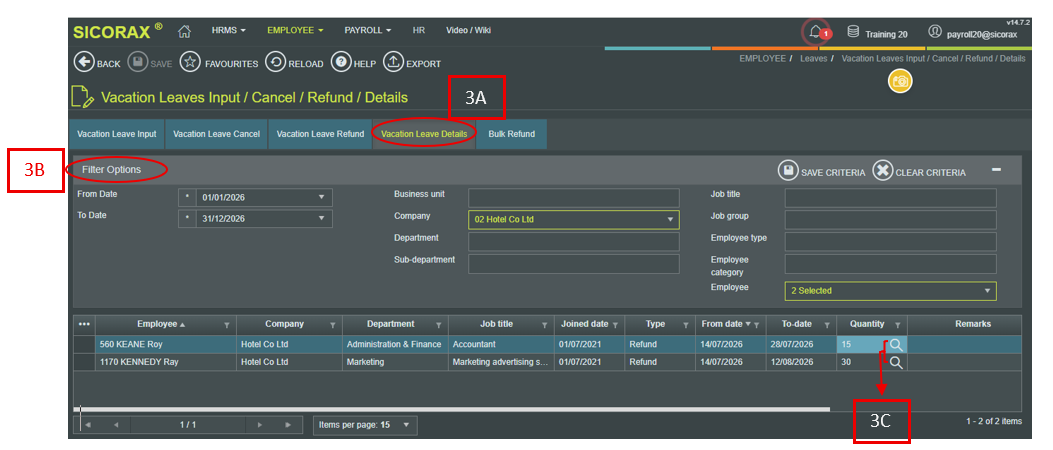
Task: Select the Vacation Leave Details tab
Action: [x=424, y=134]
